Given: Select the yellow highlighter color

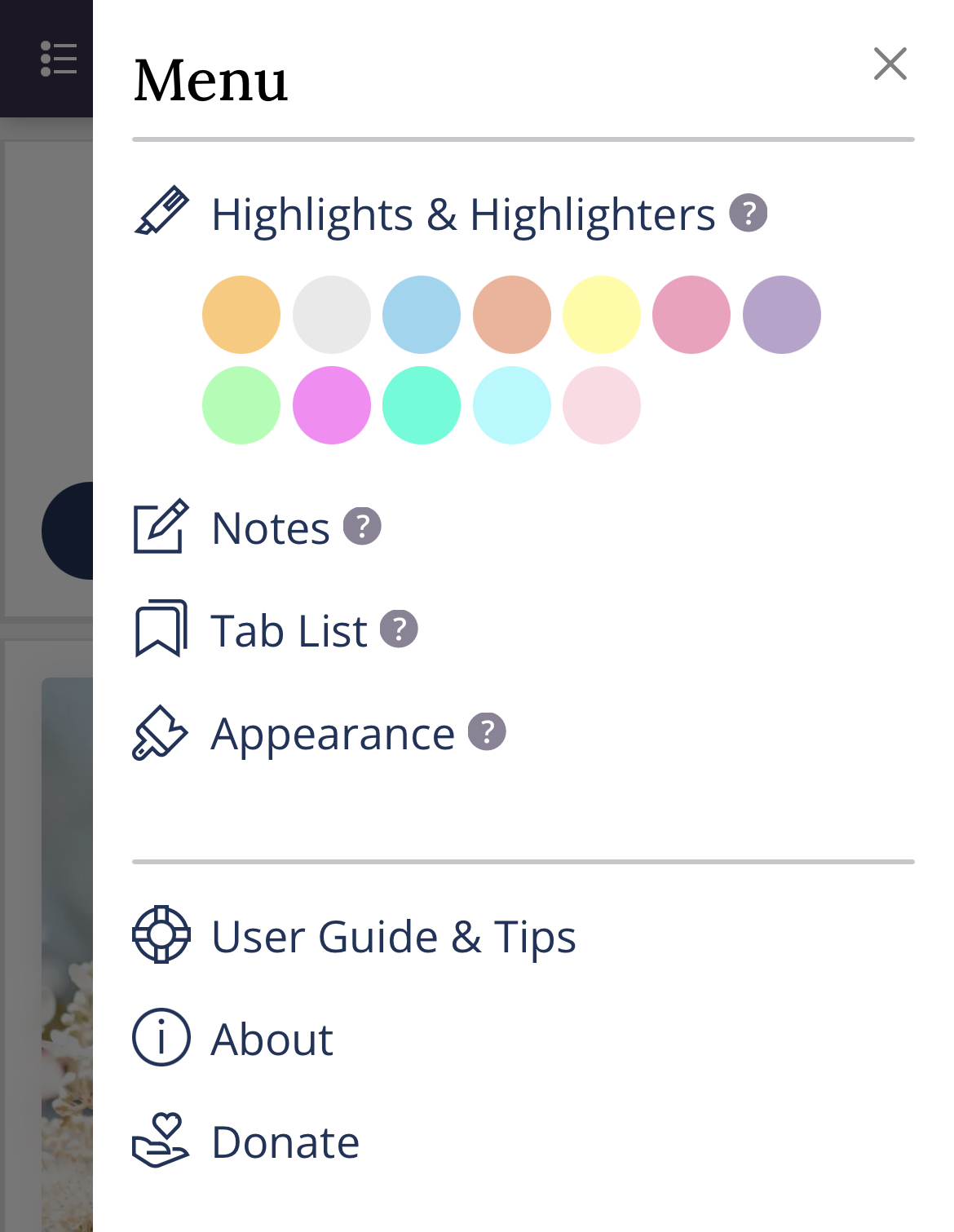Looking at the screenshot, I should [601, 314].
